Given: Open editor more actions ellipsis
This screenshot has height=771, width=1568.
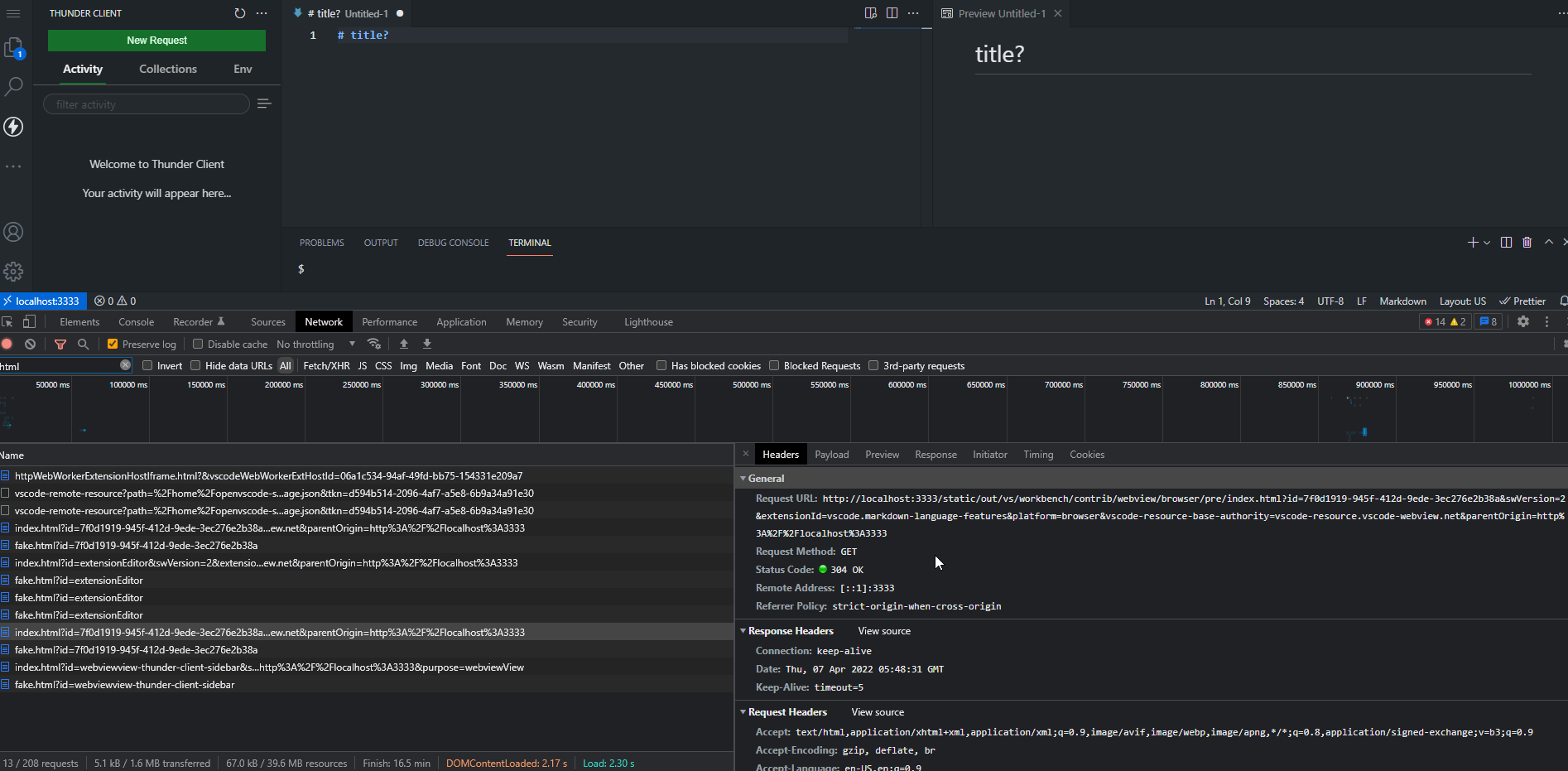Looking at the screenshot, I should [913, 13].
